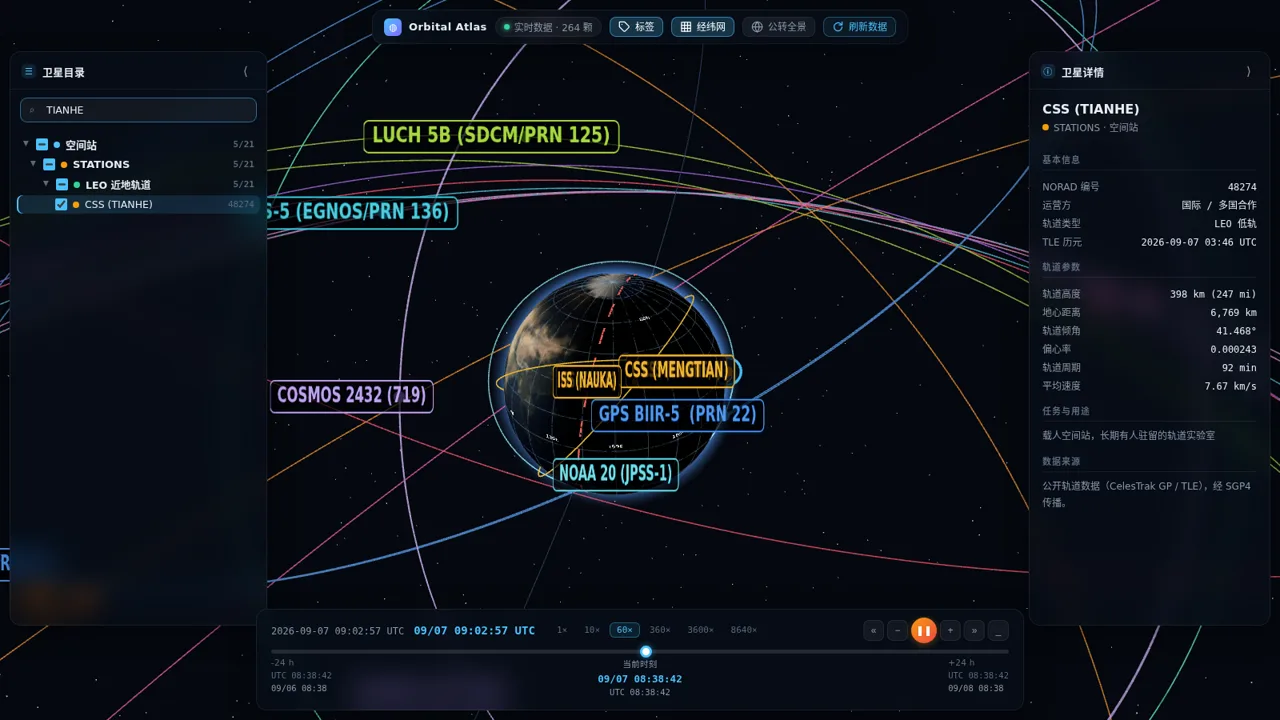Click the satellite details info icon

[x=1048, y=72]
